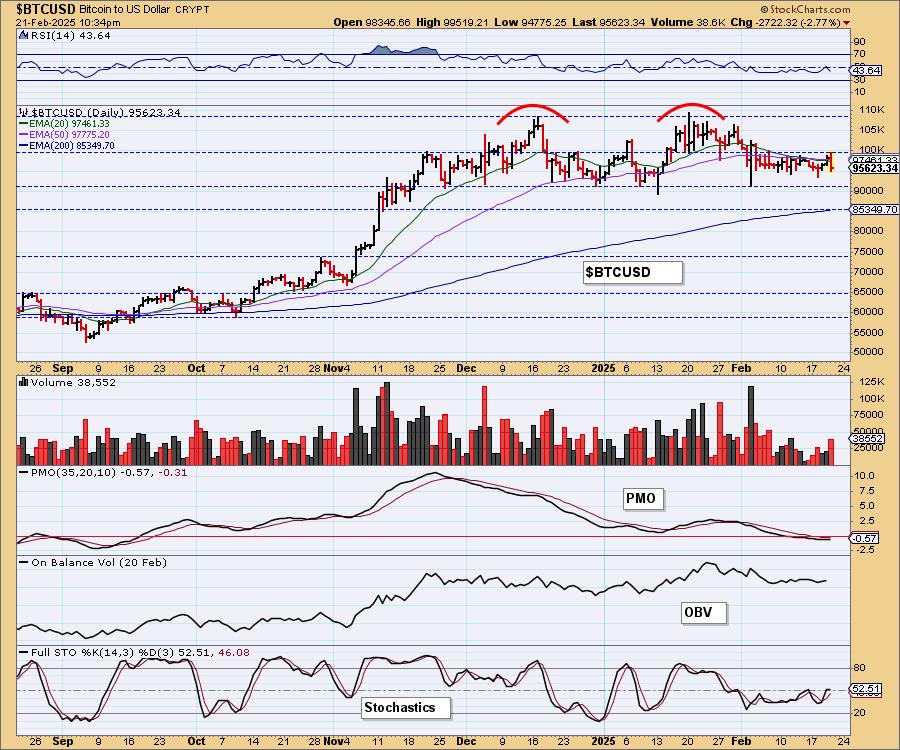Click the 'Bitcoin to US Dollar' title text
The width and height of the screenshot is (900, 750).
pos(125,10)
